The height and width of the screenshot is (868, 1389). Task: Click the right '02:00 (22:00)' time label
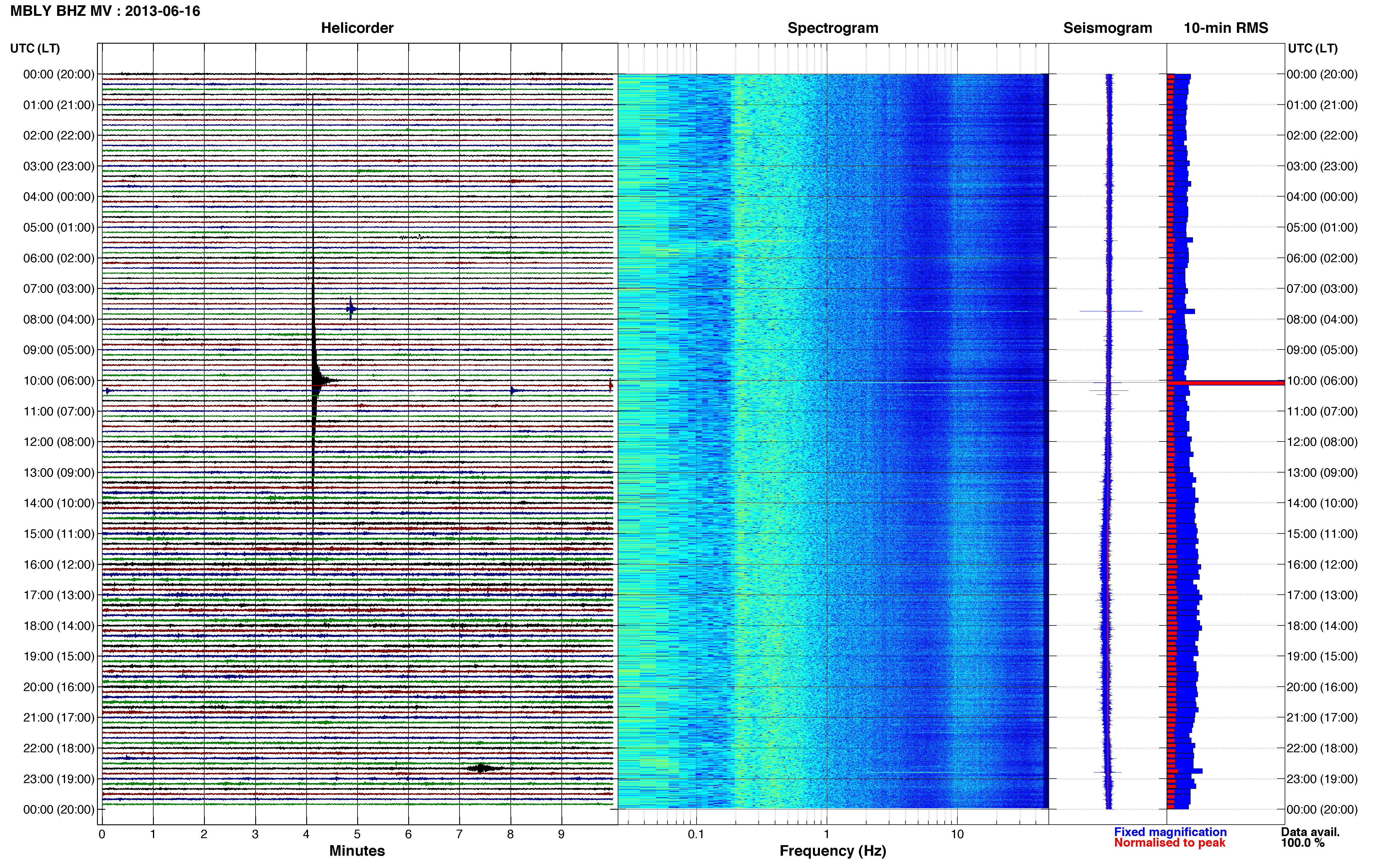click(1322, 135)
